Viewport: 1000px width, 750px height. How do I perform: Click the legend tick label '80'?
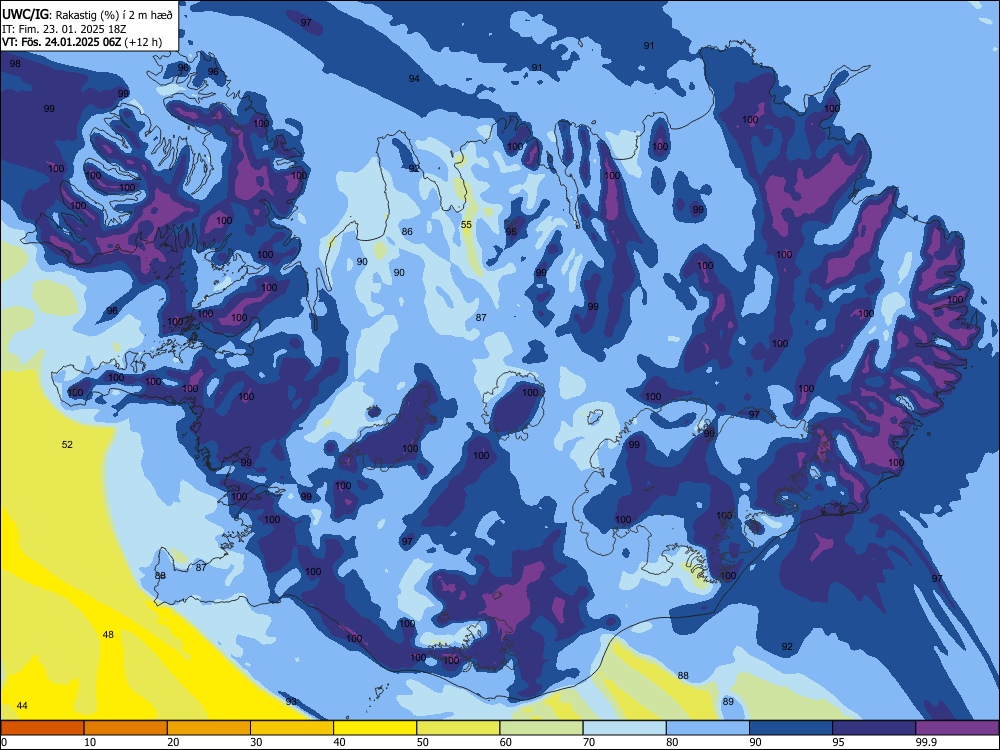(x=672, y=742)
